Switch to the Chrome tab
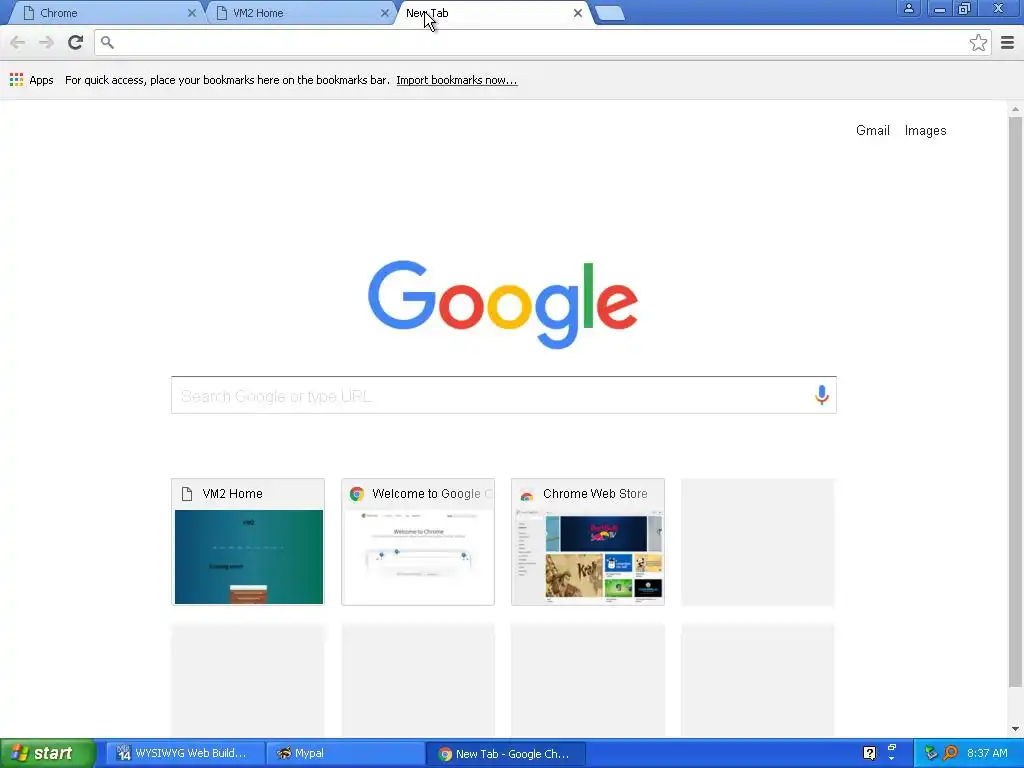 (108, 13)
